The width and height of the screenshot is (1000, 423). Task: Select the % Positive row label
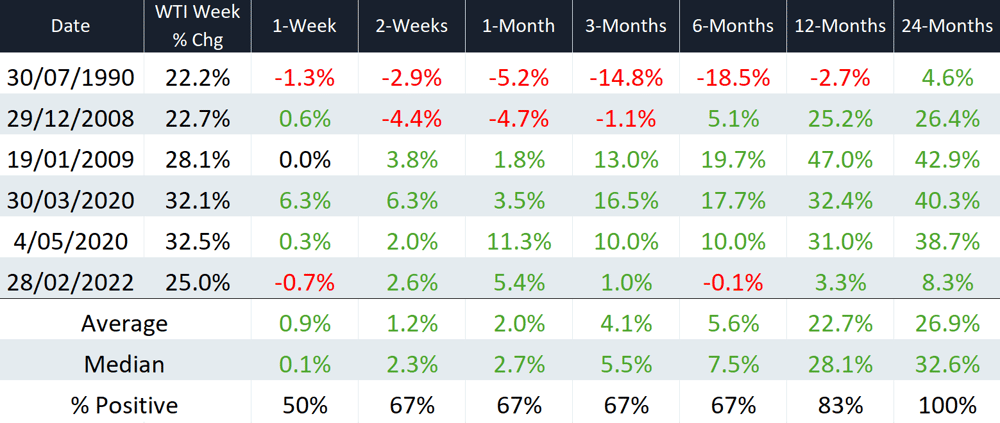pyautogui.click(x=124, y=405)
